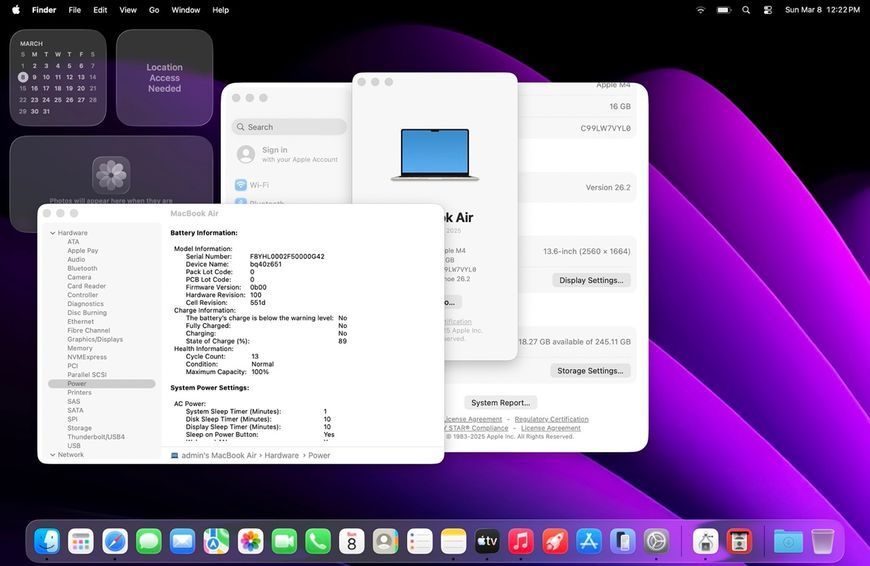Viewport: 870px width, 566px height.
Task: Open the Downloads folder in dock
Action: click(788, 541)
